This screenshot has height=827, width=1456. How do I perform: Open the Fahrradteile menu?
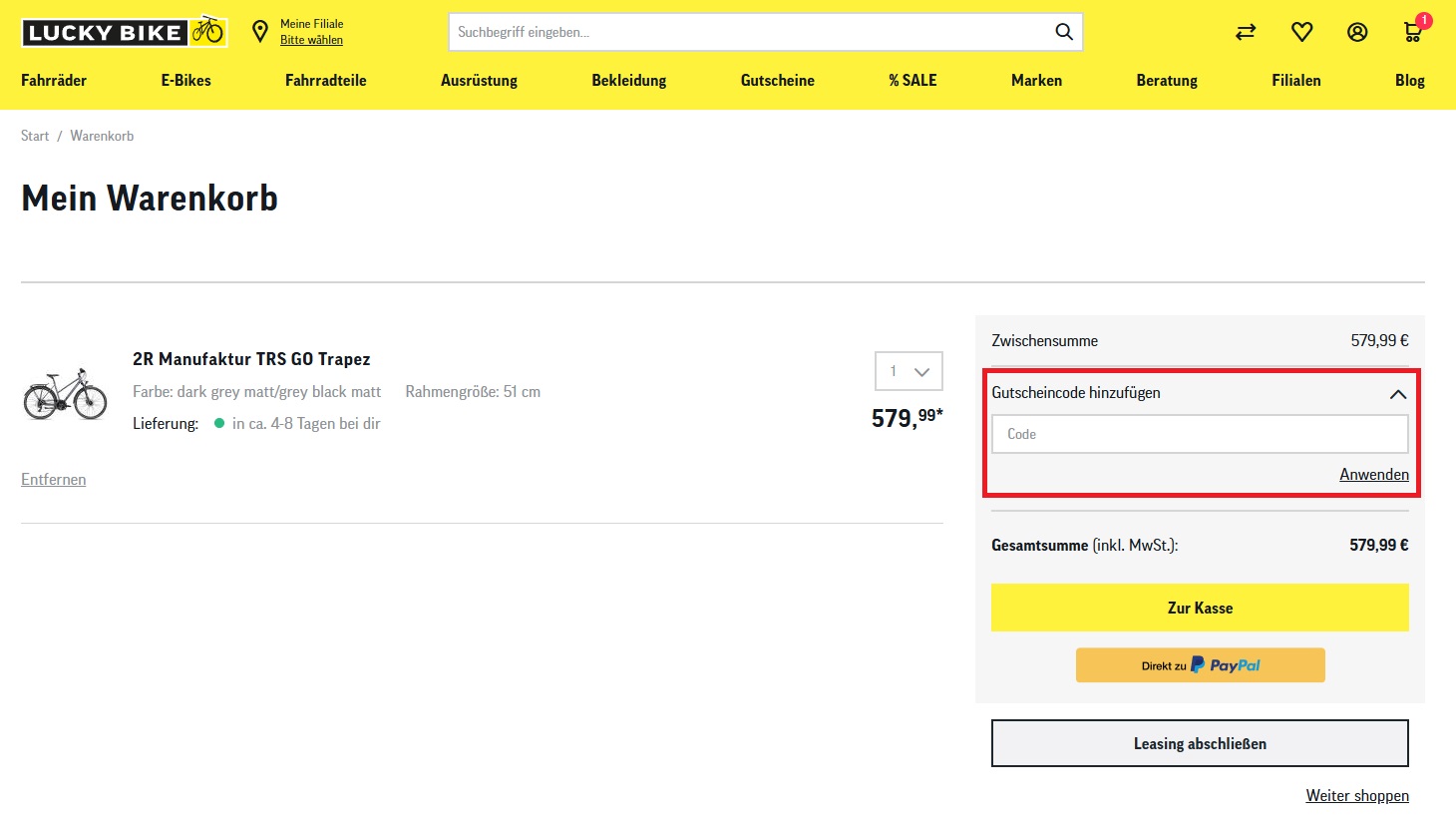tap(326, 81)
